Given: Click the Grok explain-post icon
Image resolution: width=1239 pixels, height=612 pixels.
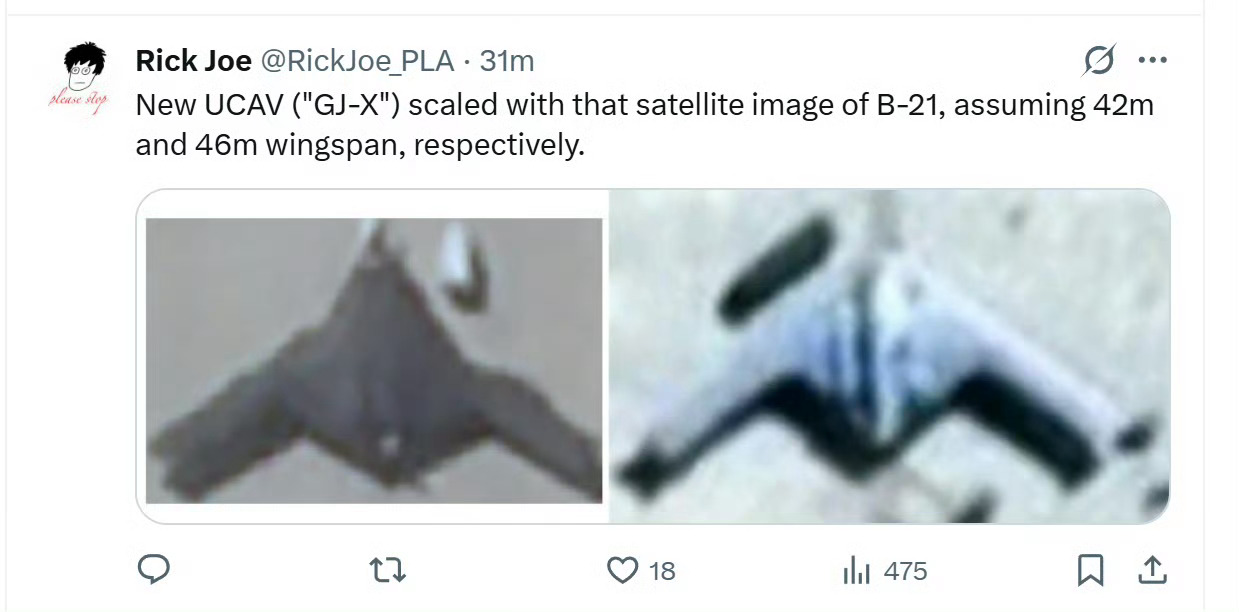Looking at the screenshot, I should tap(1098, 62).
